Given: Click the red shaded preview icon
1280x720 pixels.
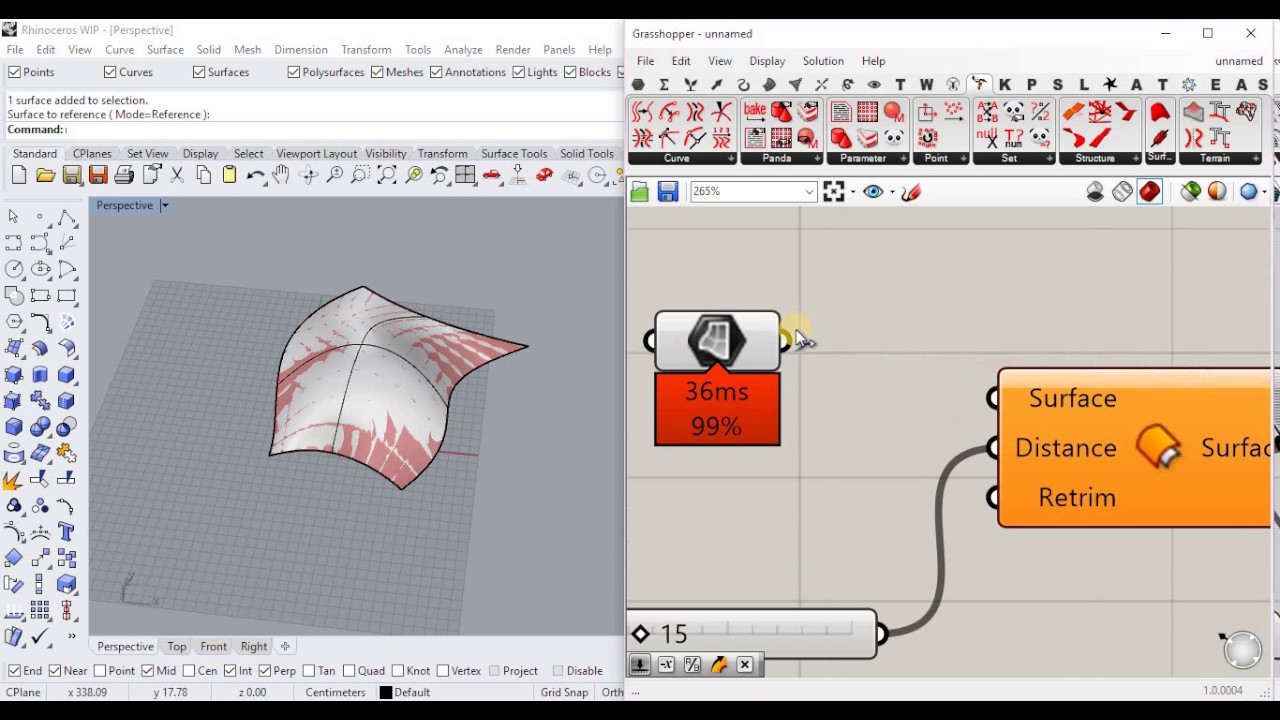Looking at the screenshot, I should click(1149, 192).
